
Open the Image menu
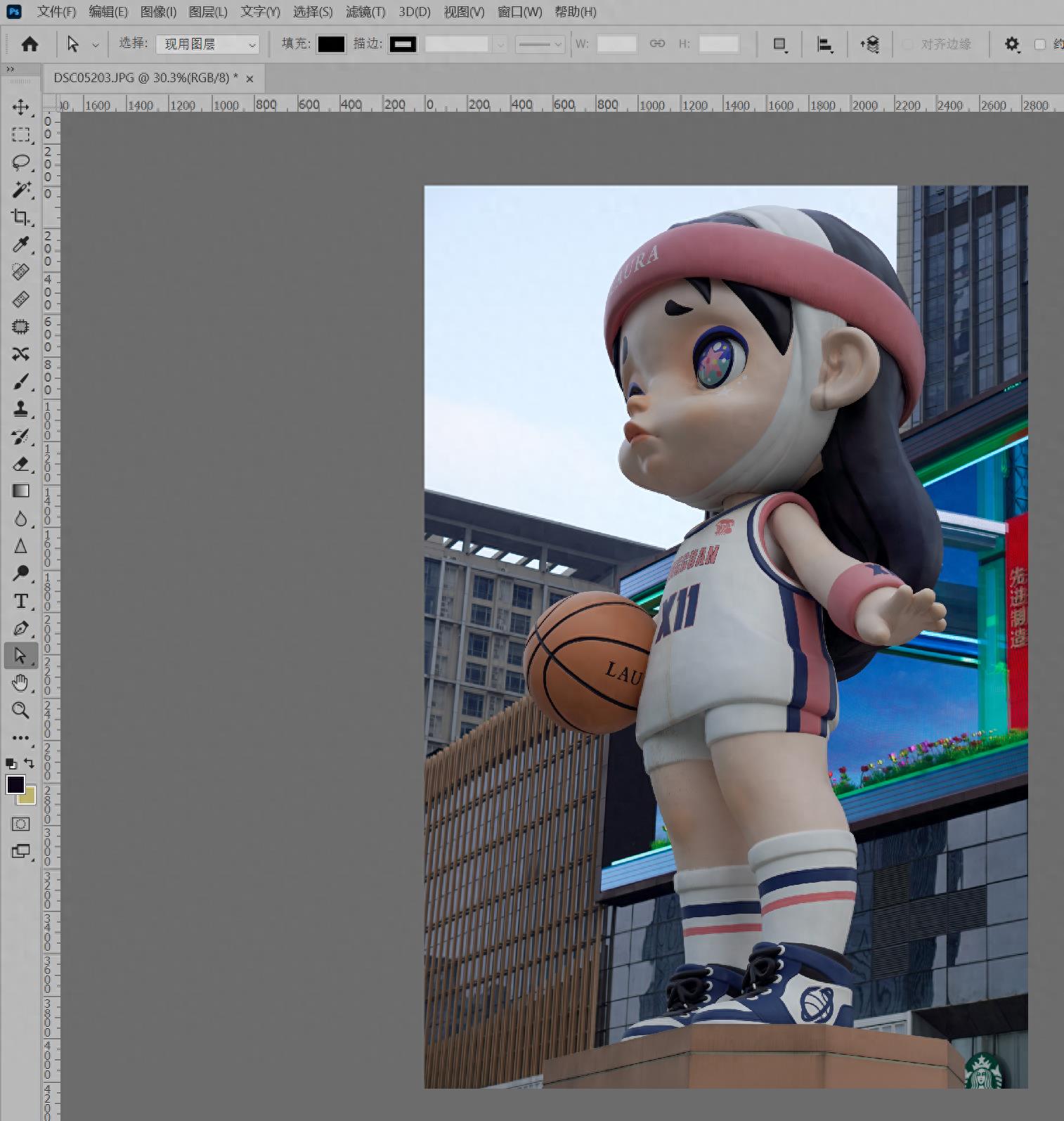[158, 12]
